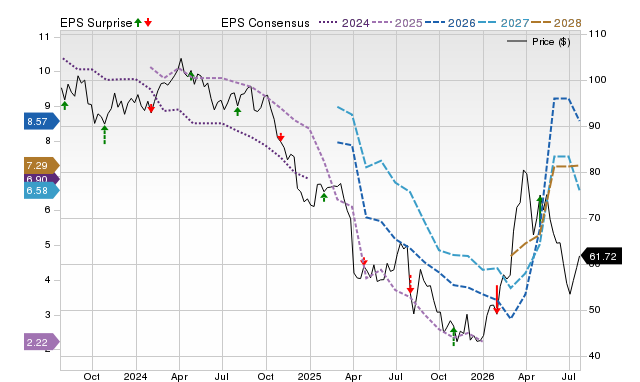This screenshot has height=382, width=640.
Task: Click the green surprise arrow after 2025 label
Action: (324, 198)
